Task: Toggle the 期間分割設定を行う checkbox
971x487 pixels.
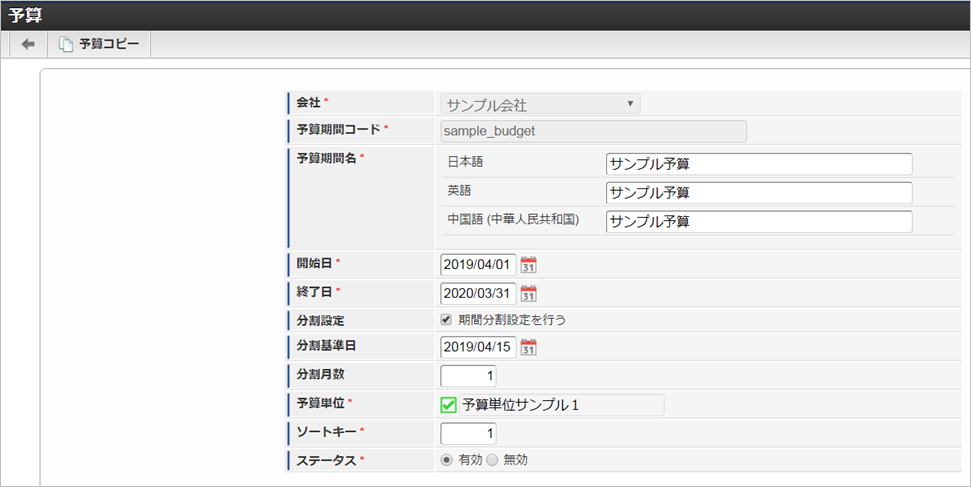Action: 445,320
